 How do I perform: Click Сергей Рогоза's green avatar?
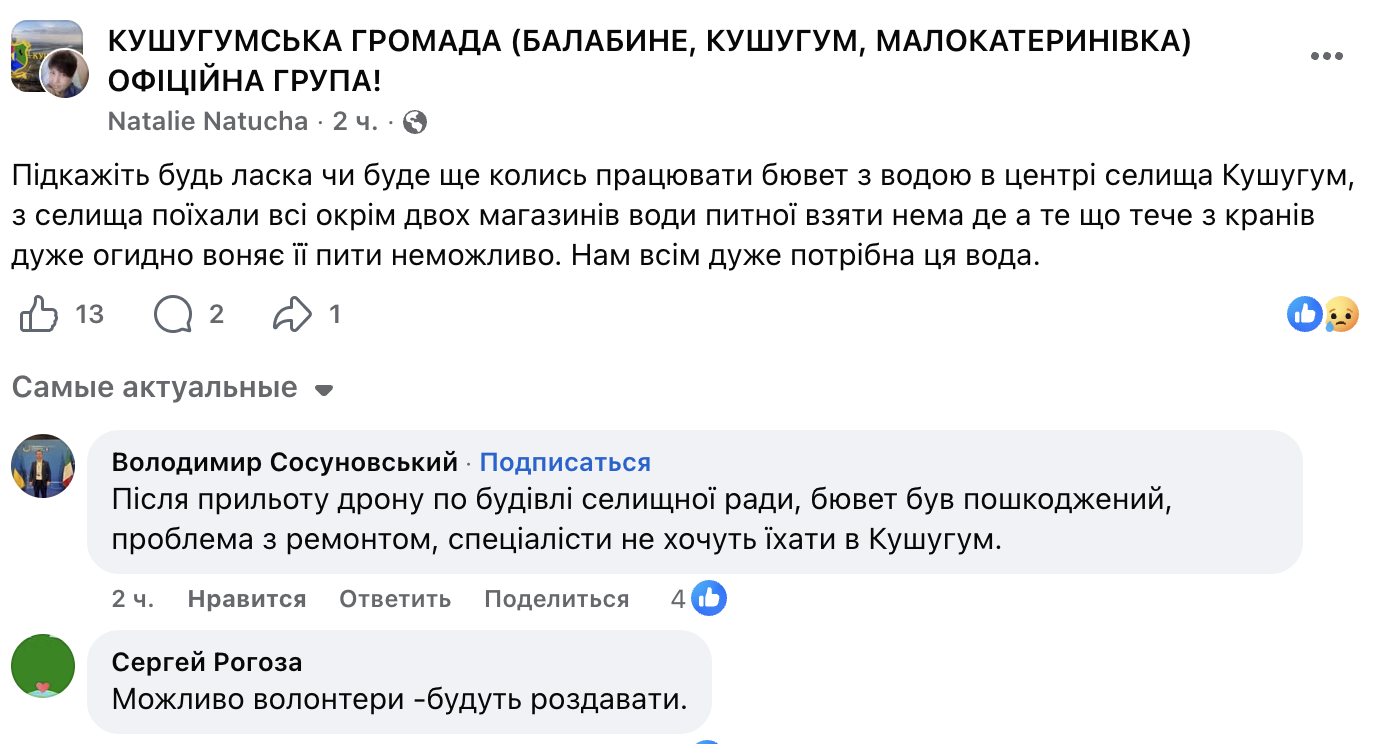43,664
